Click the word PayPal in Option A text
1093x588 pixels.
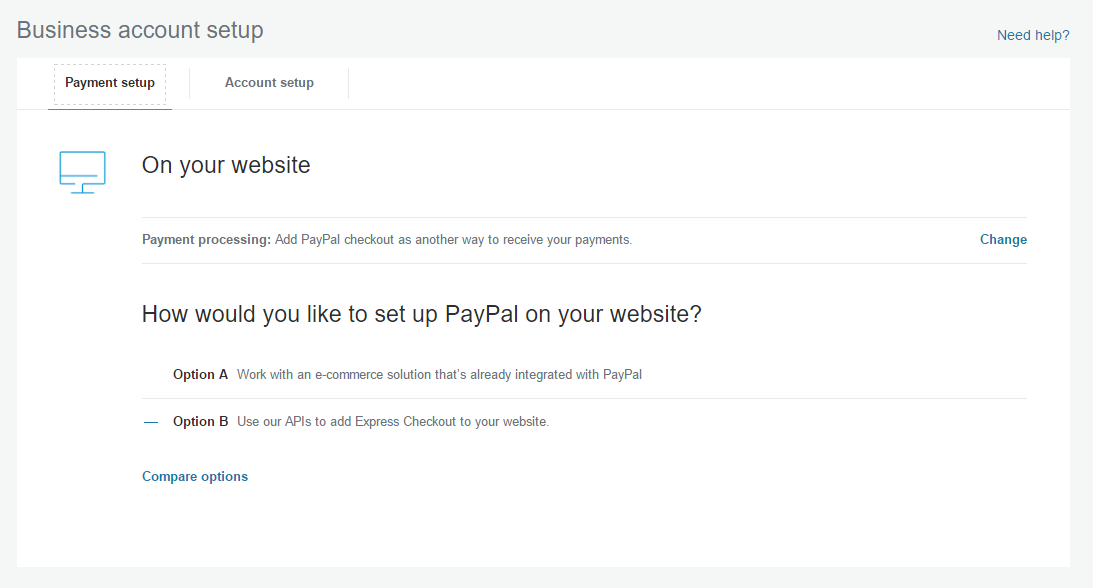(x=622, y=375)
